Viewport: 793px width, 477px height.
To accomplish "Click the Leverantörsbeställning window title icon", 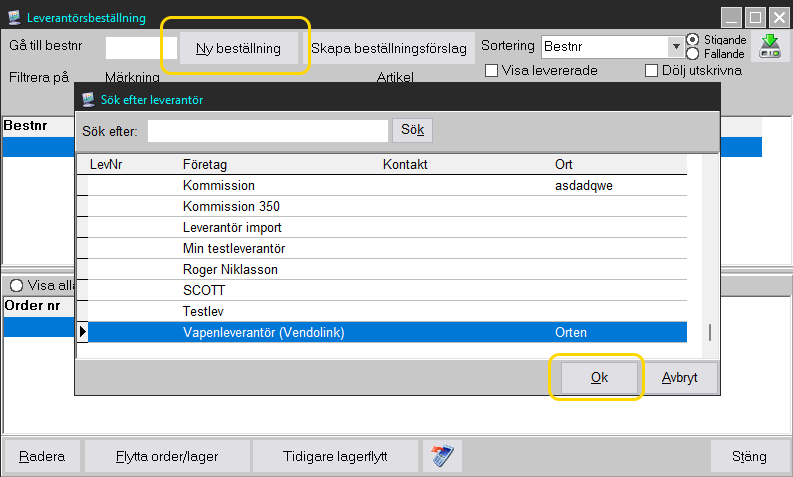I will (x=13, y=18).
